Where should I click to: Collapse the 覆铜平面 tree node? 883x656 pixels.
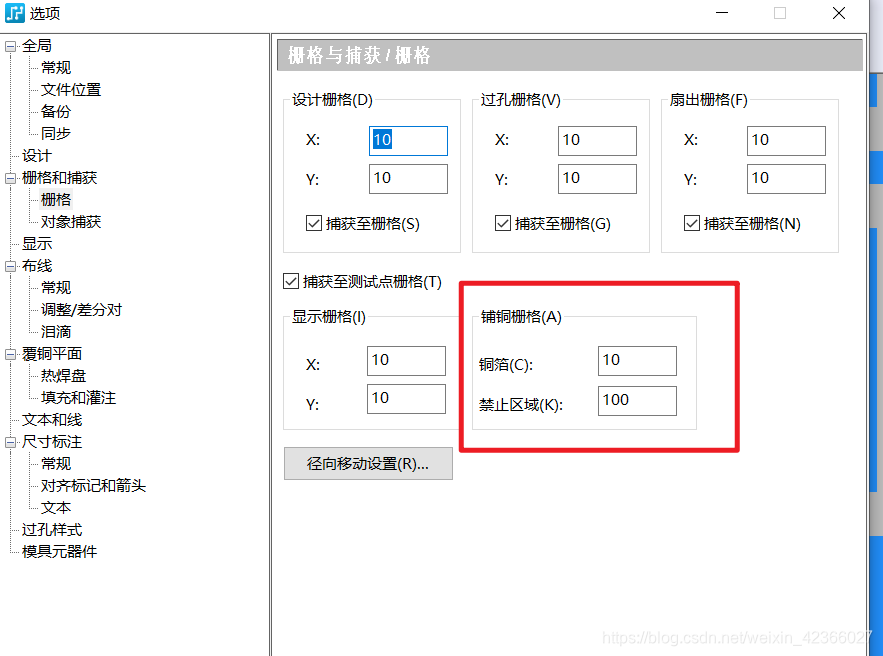[10, 354]
